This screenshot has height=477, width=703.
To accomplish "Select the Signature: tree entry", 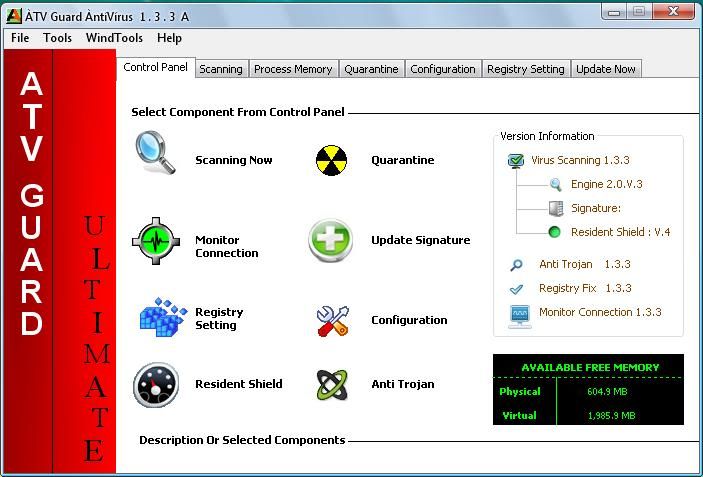I will (x=596, y=208).
